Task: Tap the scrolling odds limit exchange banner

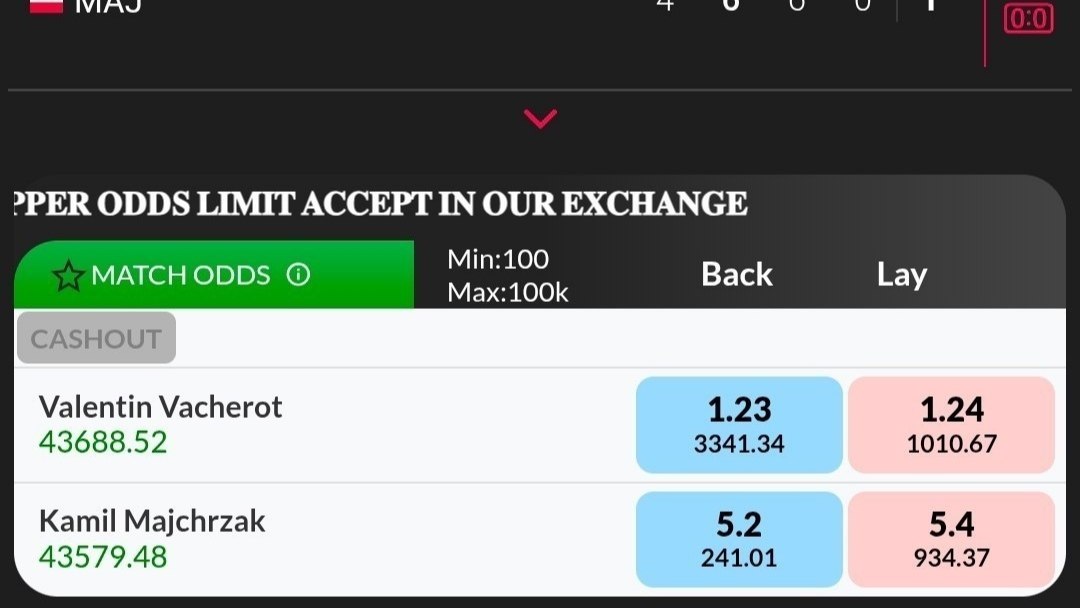Action: point(380,204)
